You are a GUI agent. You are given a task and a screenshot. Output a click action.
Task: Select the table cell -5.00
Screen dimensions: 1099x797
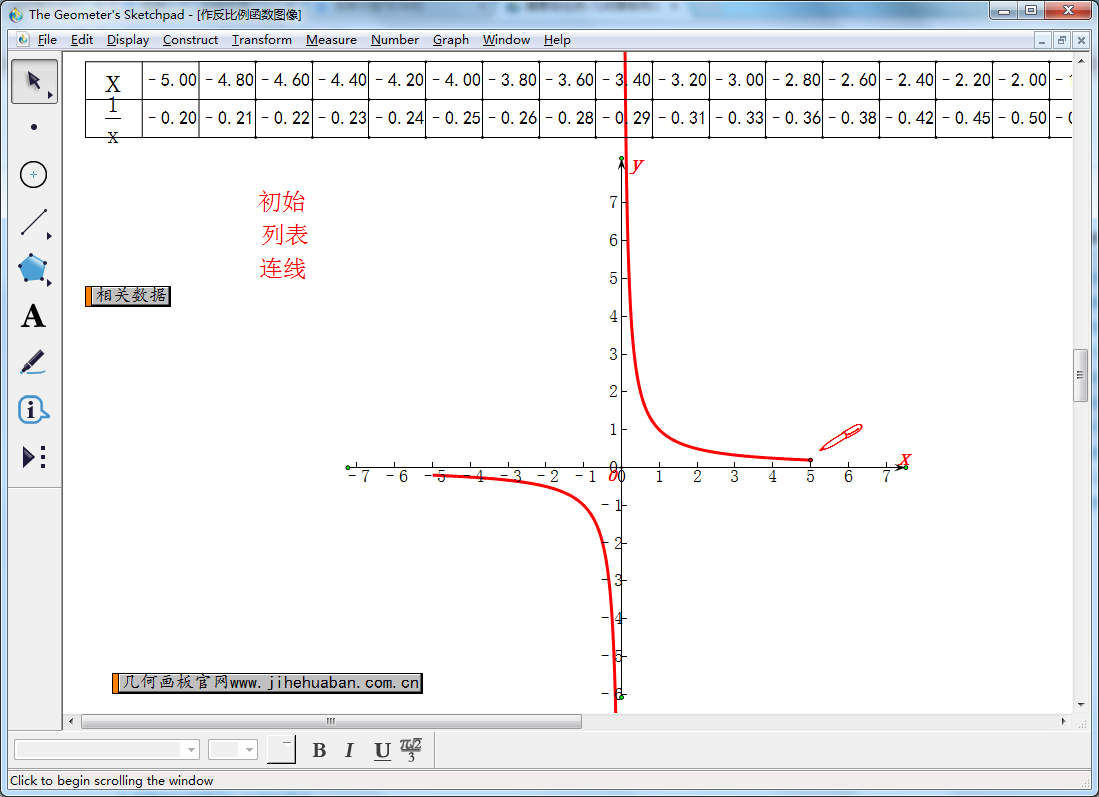click(171, 80)
